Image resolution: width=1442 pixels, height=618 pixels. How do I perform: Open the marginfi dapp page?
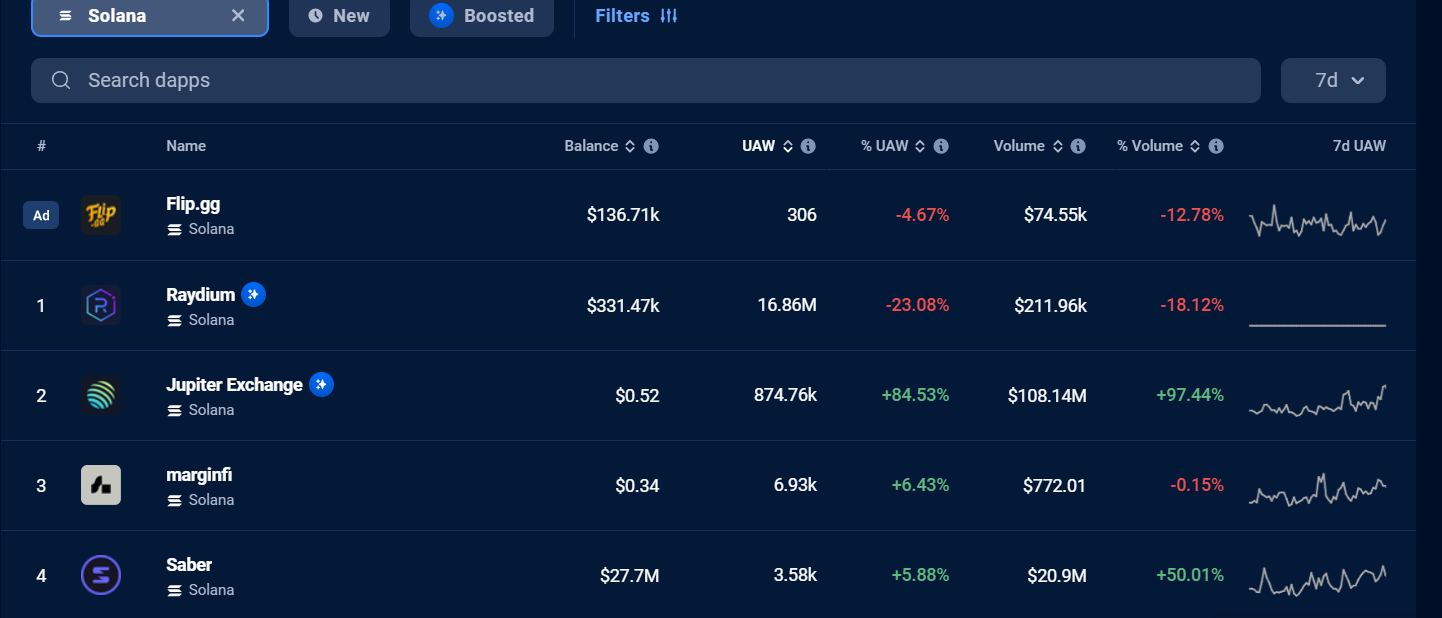199,475
